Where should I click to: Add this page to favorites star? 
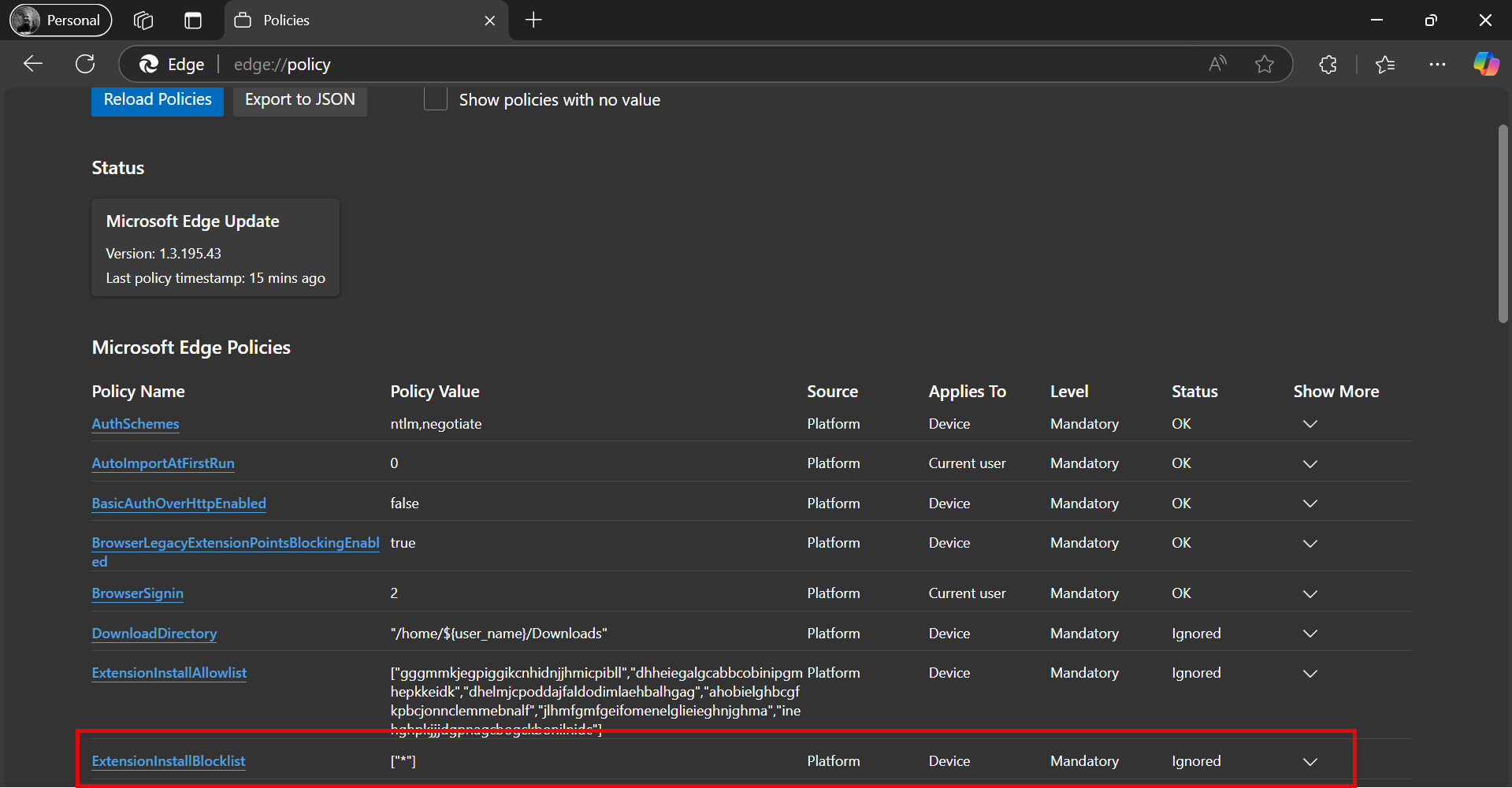click(x=1265, y=65)
